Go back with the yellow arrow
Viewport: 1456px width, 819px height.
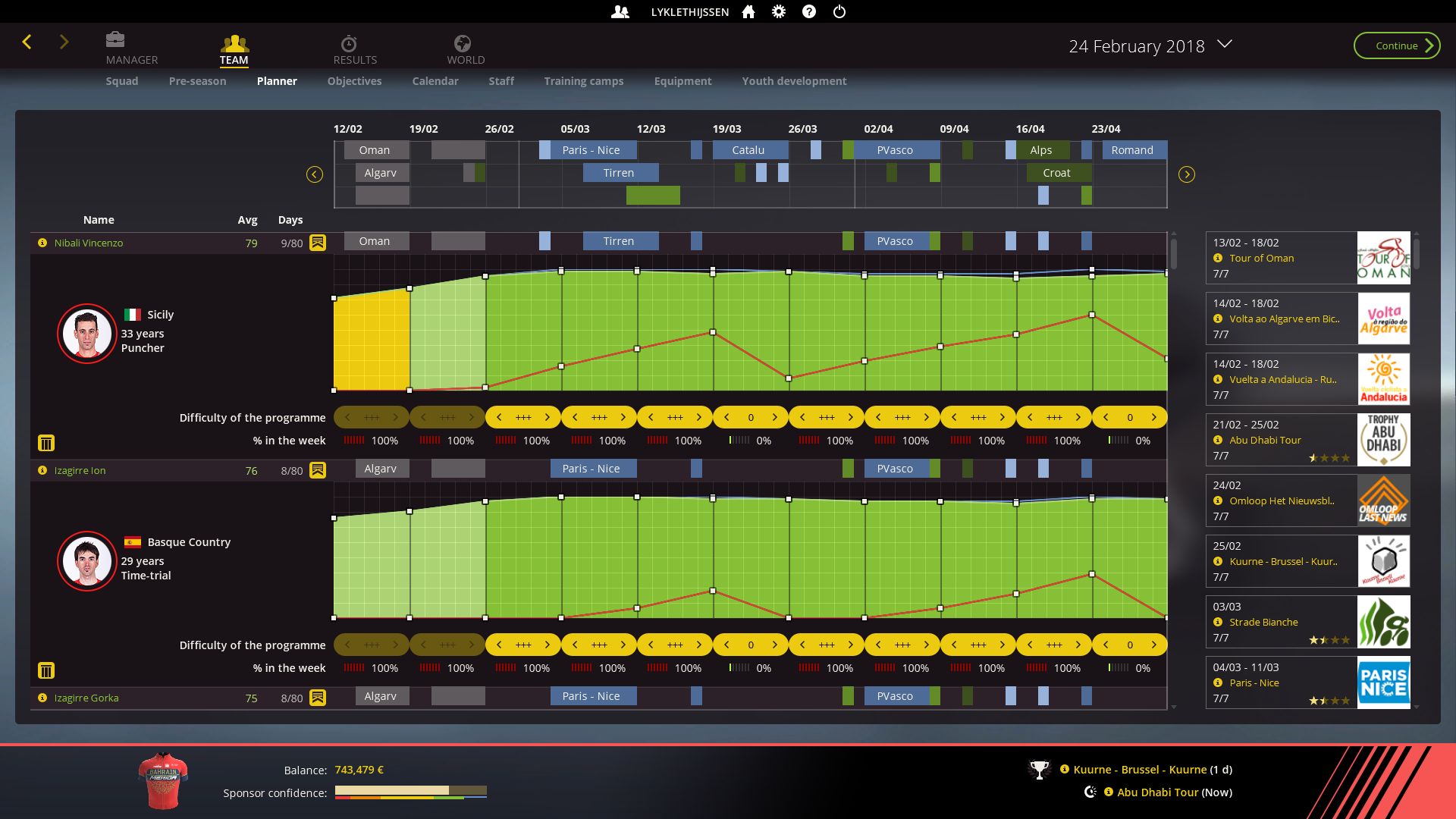[x=27, y=42]
